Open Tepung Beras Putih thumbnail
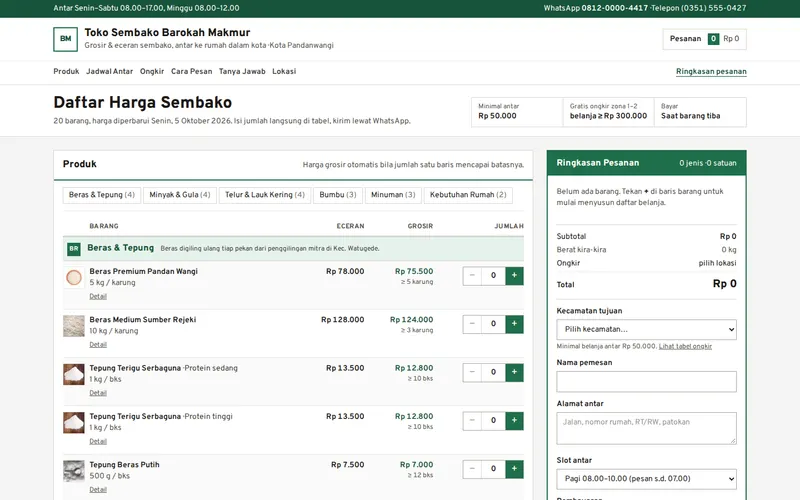Viewport: 800px width, 500px height. point(74,471)
